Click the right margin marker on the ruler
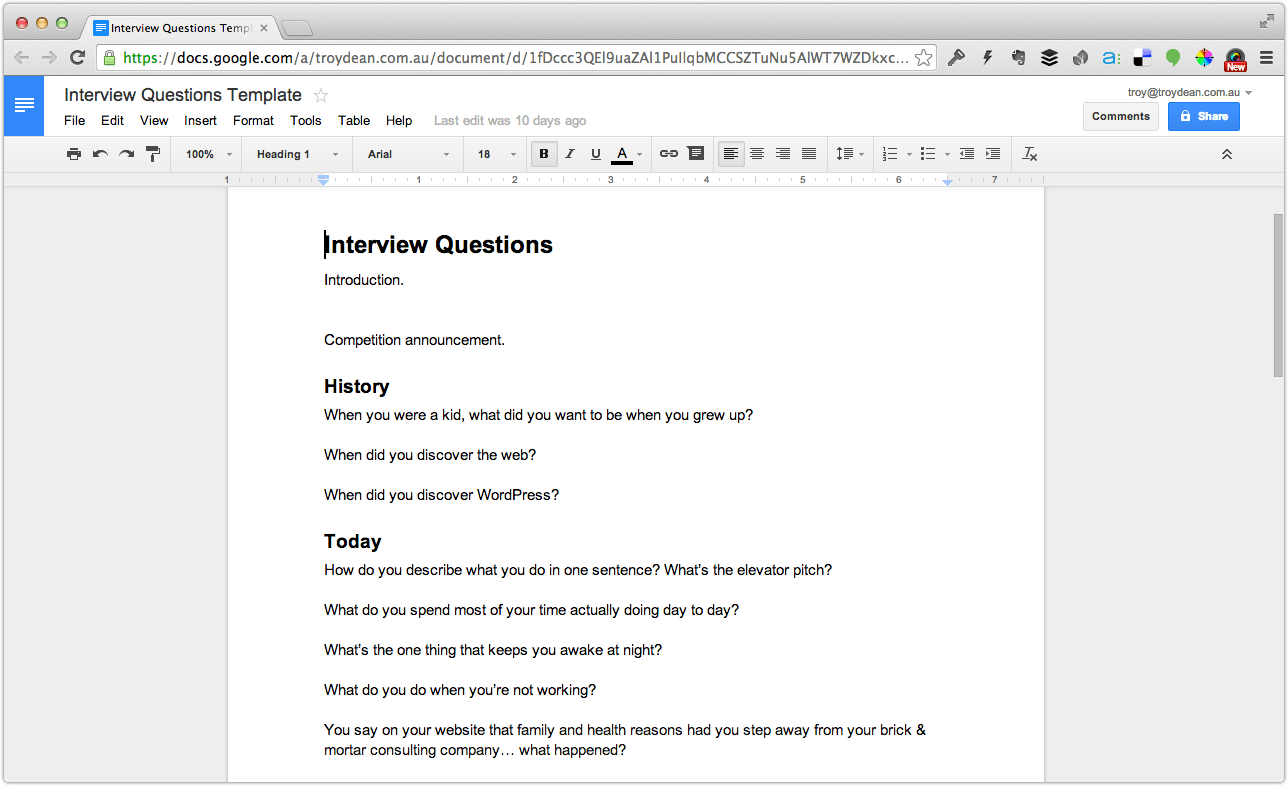This screenshot has height=786, width=1288. point(947,182)
